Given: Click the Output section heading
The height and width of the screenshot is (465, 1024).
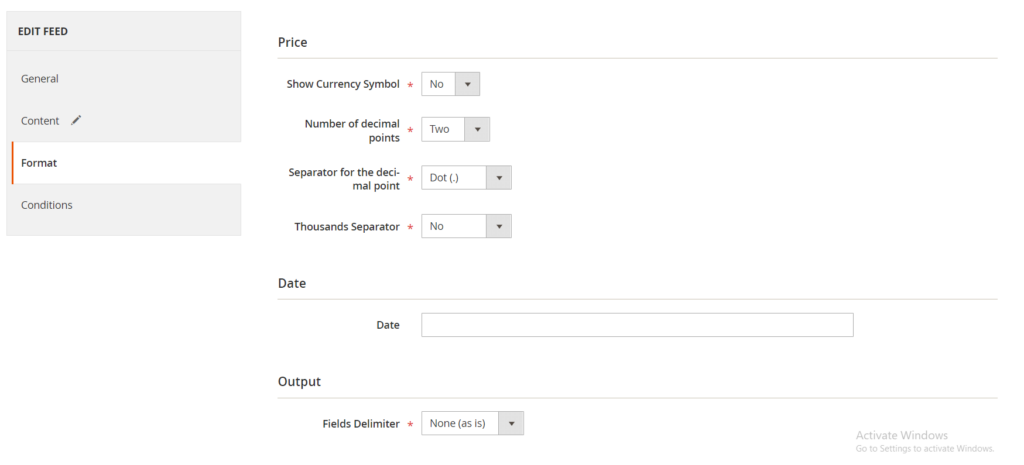Looking at the screenshot, I should [299, 382].
